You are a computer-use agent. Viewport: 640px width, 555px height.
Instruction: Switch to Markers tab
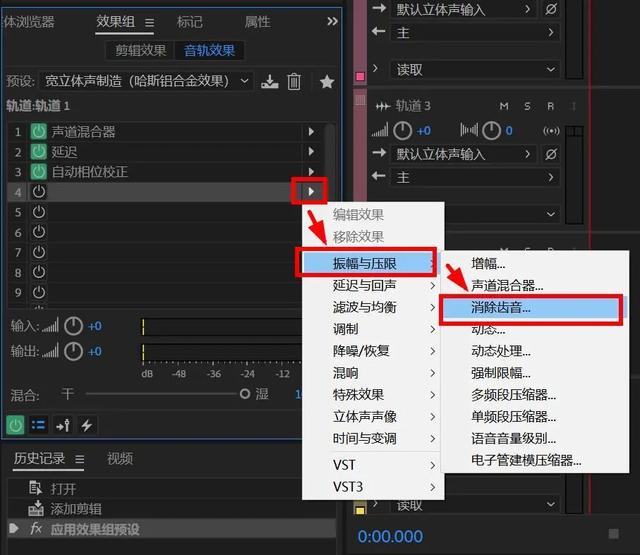tap(189, 22)
